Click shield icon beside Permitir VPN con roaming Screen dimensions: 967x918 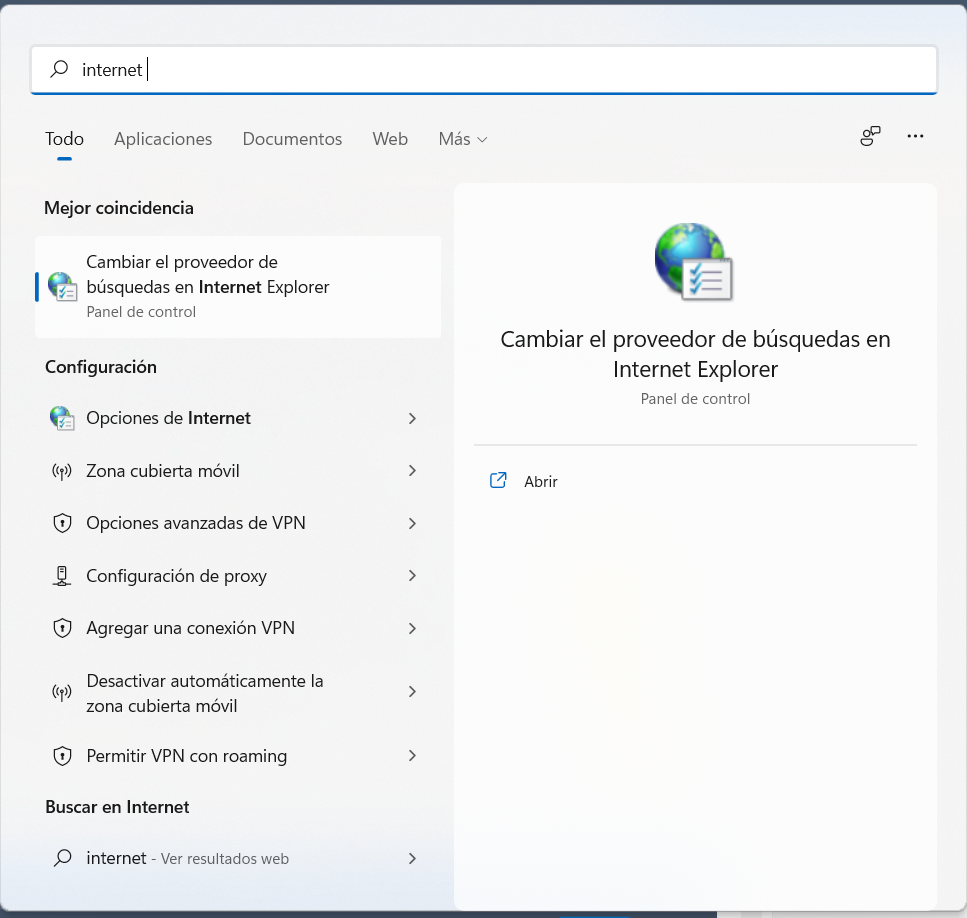[62, 756]
